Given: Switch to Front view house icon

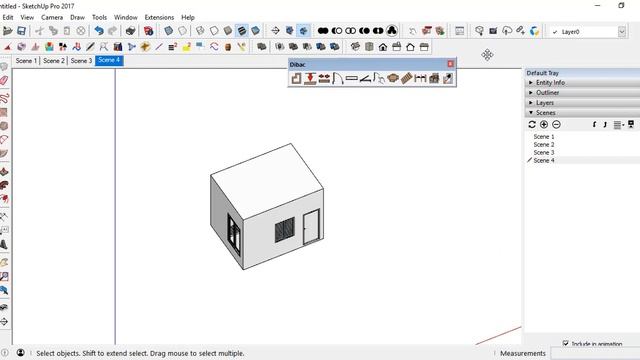Looking at the screenshot, I should pyautogui.click(x=383, y=47).
